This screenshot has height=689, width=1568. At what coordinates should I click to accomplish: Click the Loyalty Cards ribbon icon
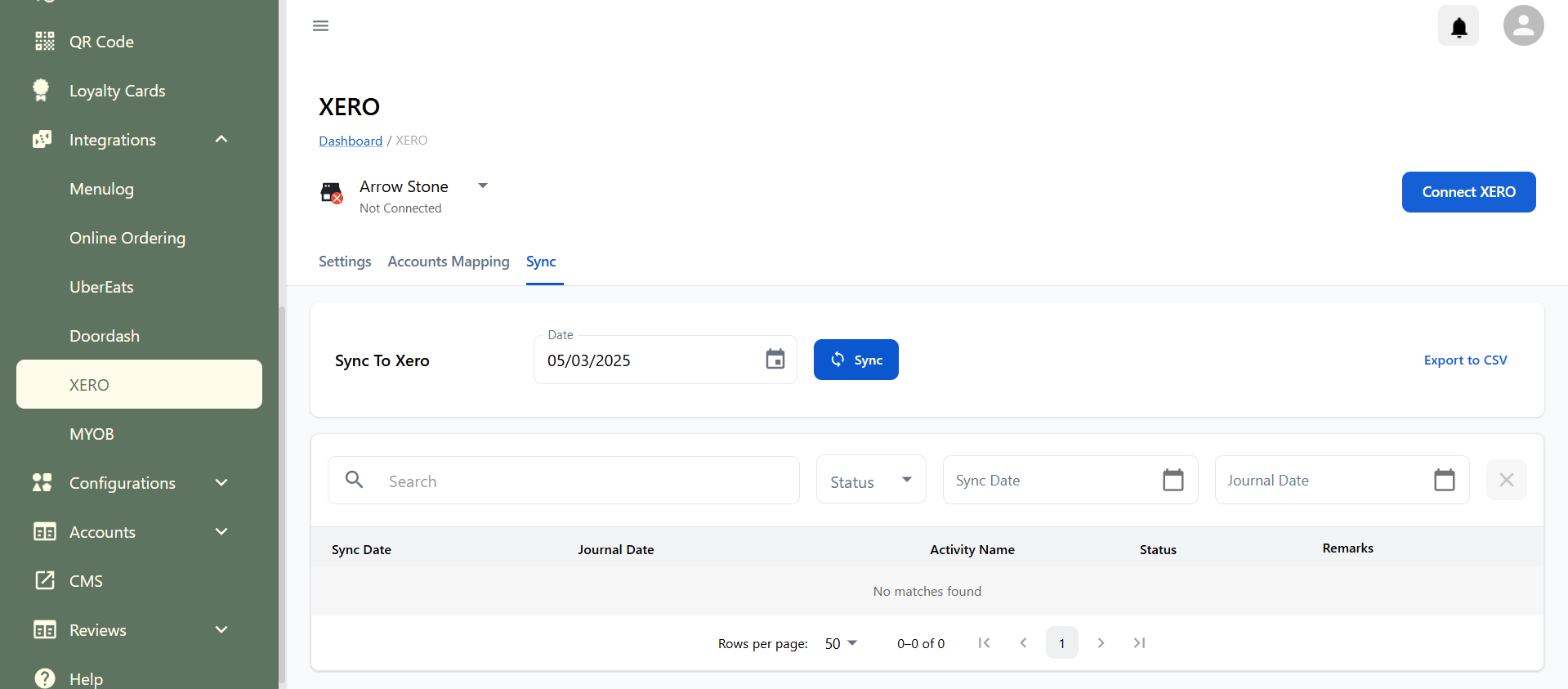click(x=41, y=90)
